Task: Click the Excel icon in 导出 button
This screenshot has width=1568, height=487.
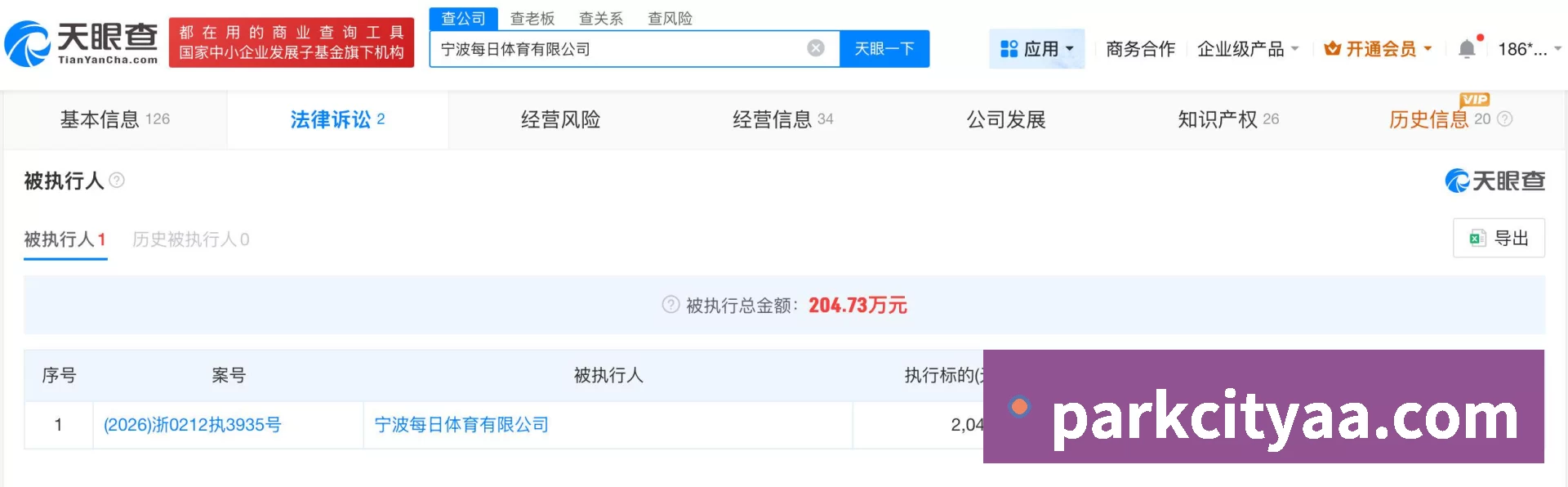Action: click(x=1477, y=238)
